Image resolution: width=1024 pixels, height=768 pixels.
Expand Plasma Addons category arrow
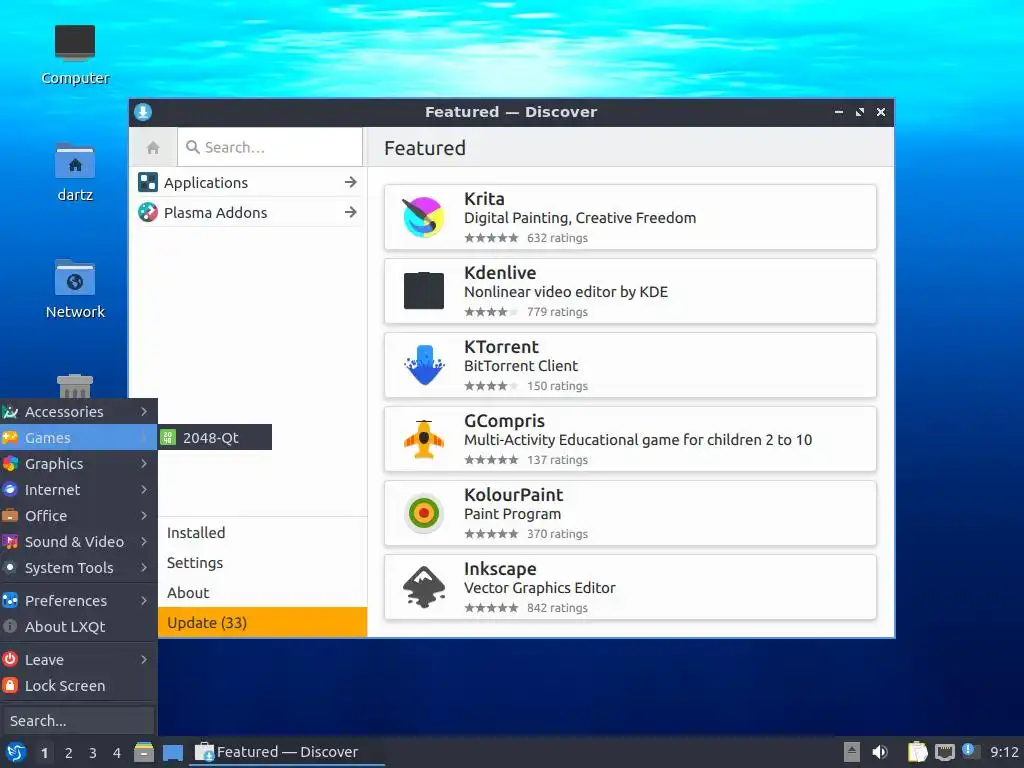click(x=351, y=212)
